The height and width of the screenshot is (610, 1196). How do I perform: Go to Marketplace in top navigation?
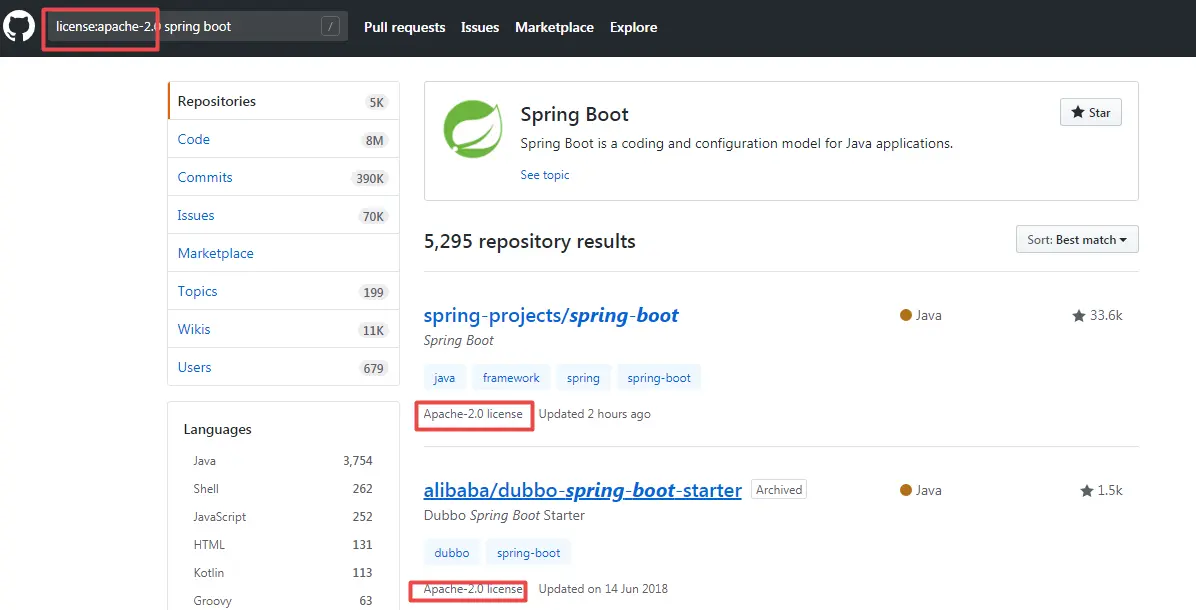tap(554, 27)
